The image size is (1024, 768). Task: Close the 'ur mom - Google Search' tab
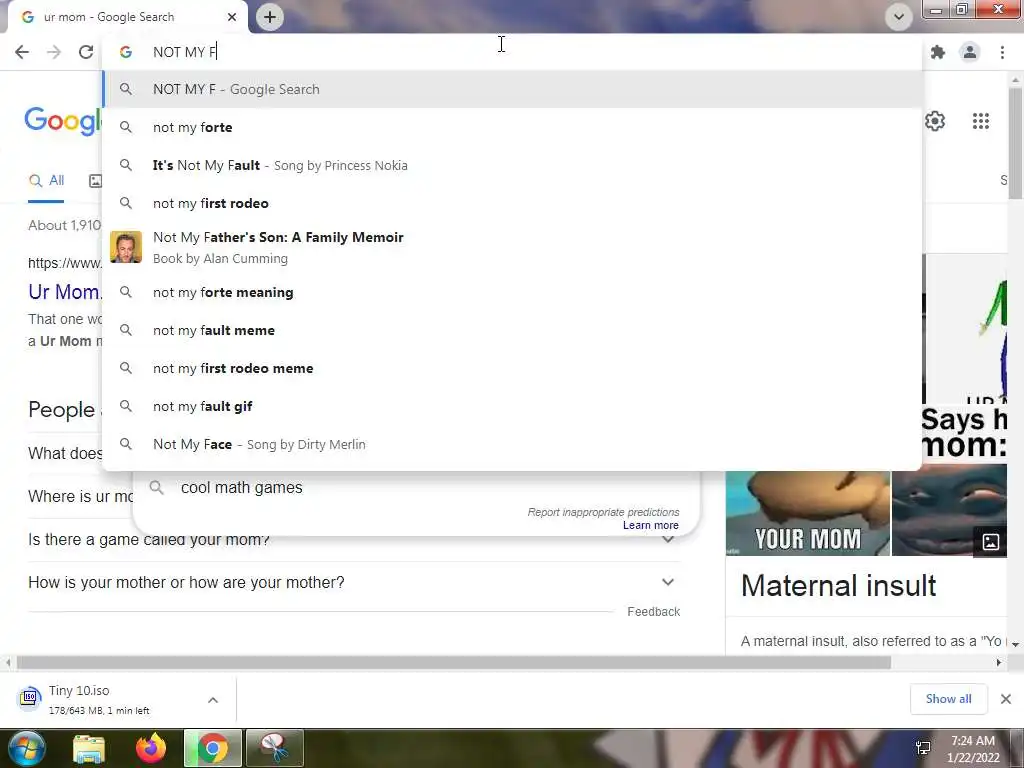[x=232, y=17]
